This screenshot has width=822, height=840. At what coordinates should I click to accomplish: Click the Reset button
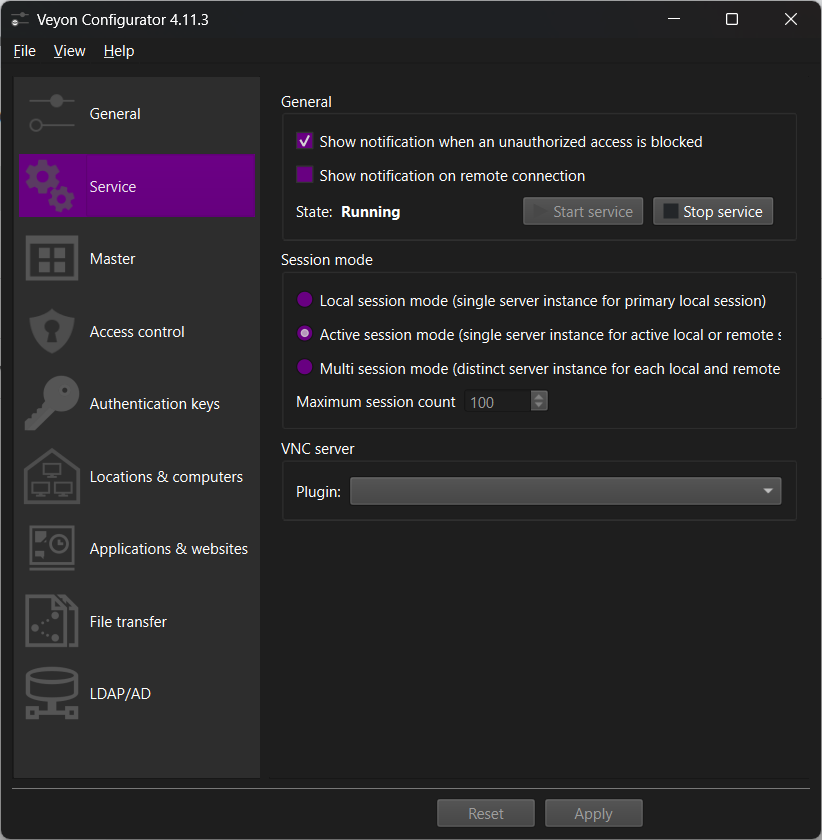486,813
